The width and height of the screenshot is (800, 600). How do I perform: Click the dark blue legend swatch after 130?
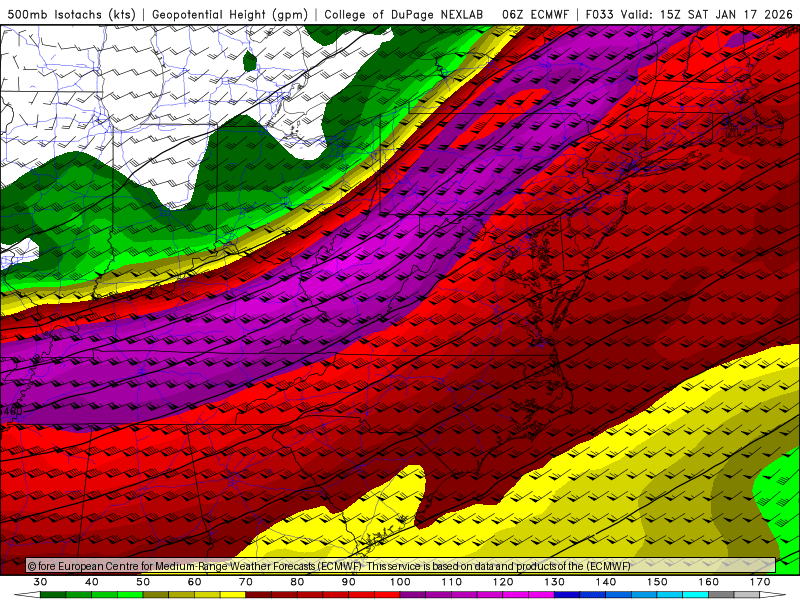567,595
